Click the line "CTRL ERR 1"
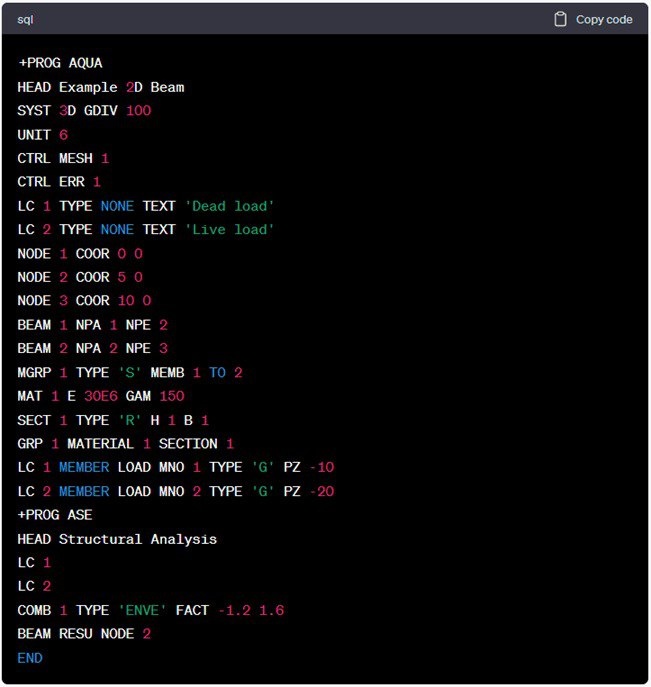 [59, 182]
